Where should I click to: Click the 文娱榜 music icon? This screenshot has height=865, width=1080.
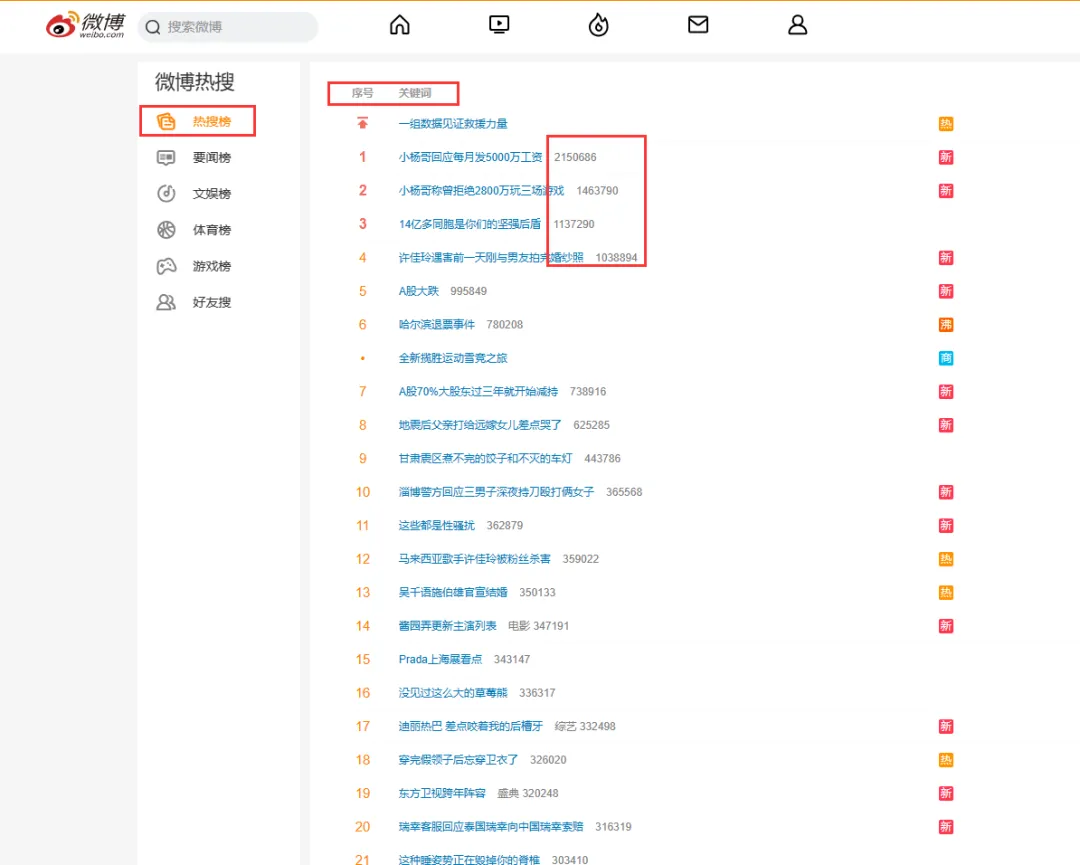166,194
